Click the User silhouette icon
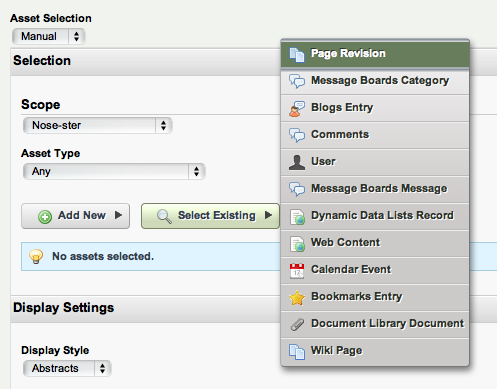 coord(297,162)
